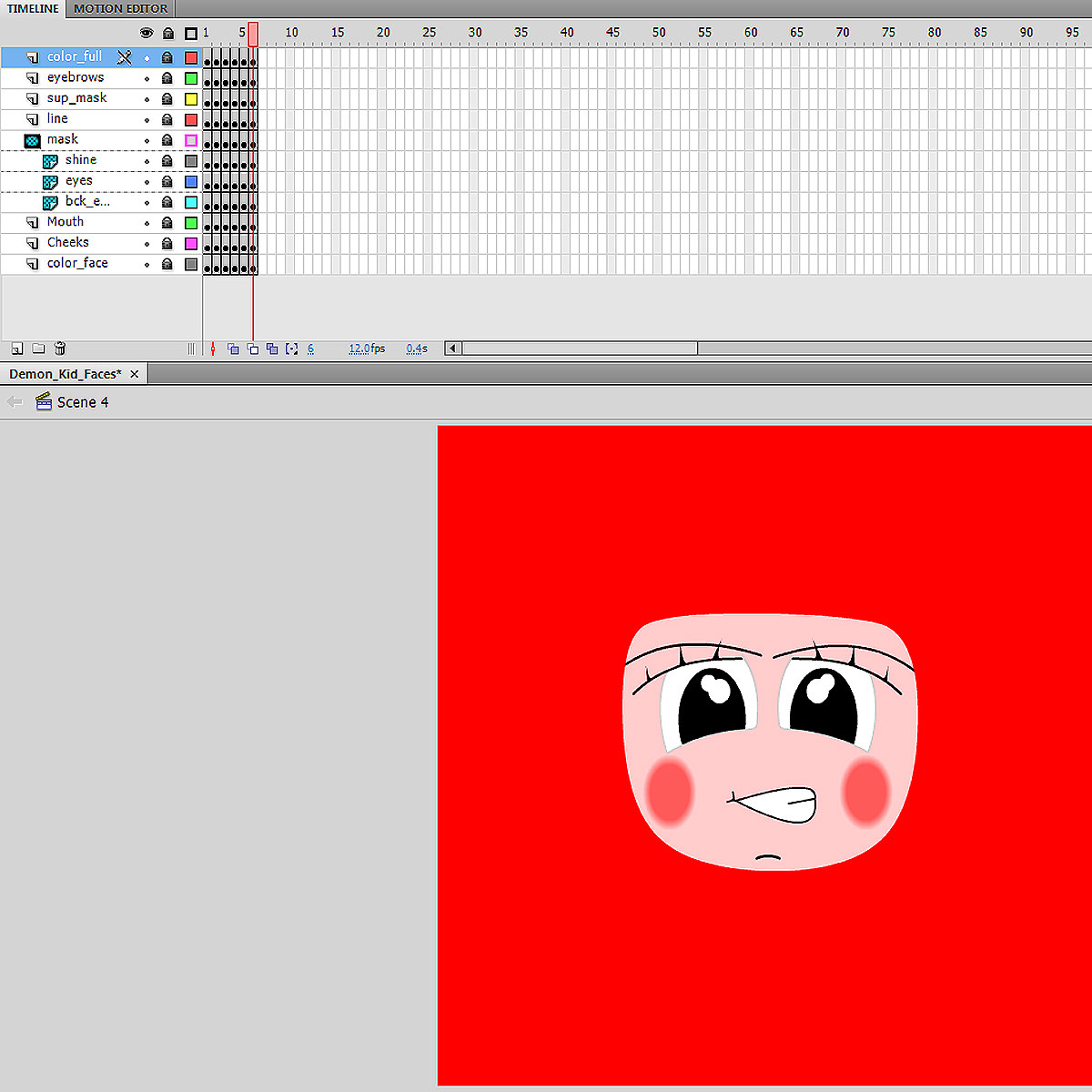Image resolution: width=1092 pixels, height=1092 pixels.
Task: Select frame 1 keyframe of color_full layer
Action: coord(207,58)
